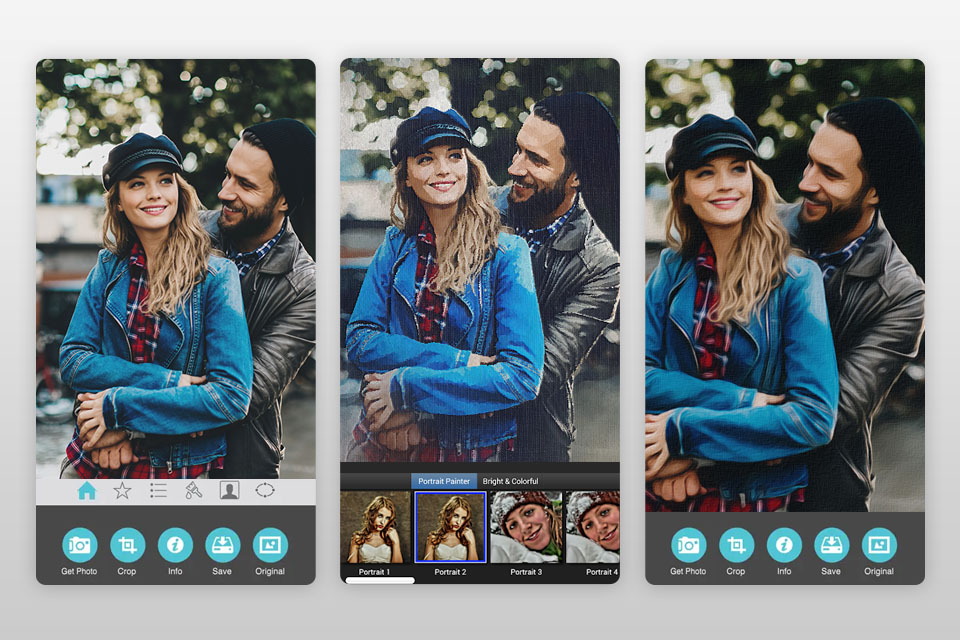Click the Portrait 3 label text

pos(526,571)
